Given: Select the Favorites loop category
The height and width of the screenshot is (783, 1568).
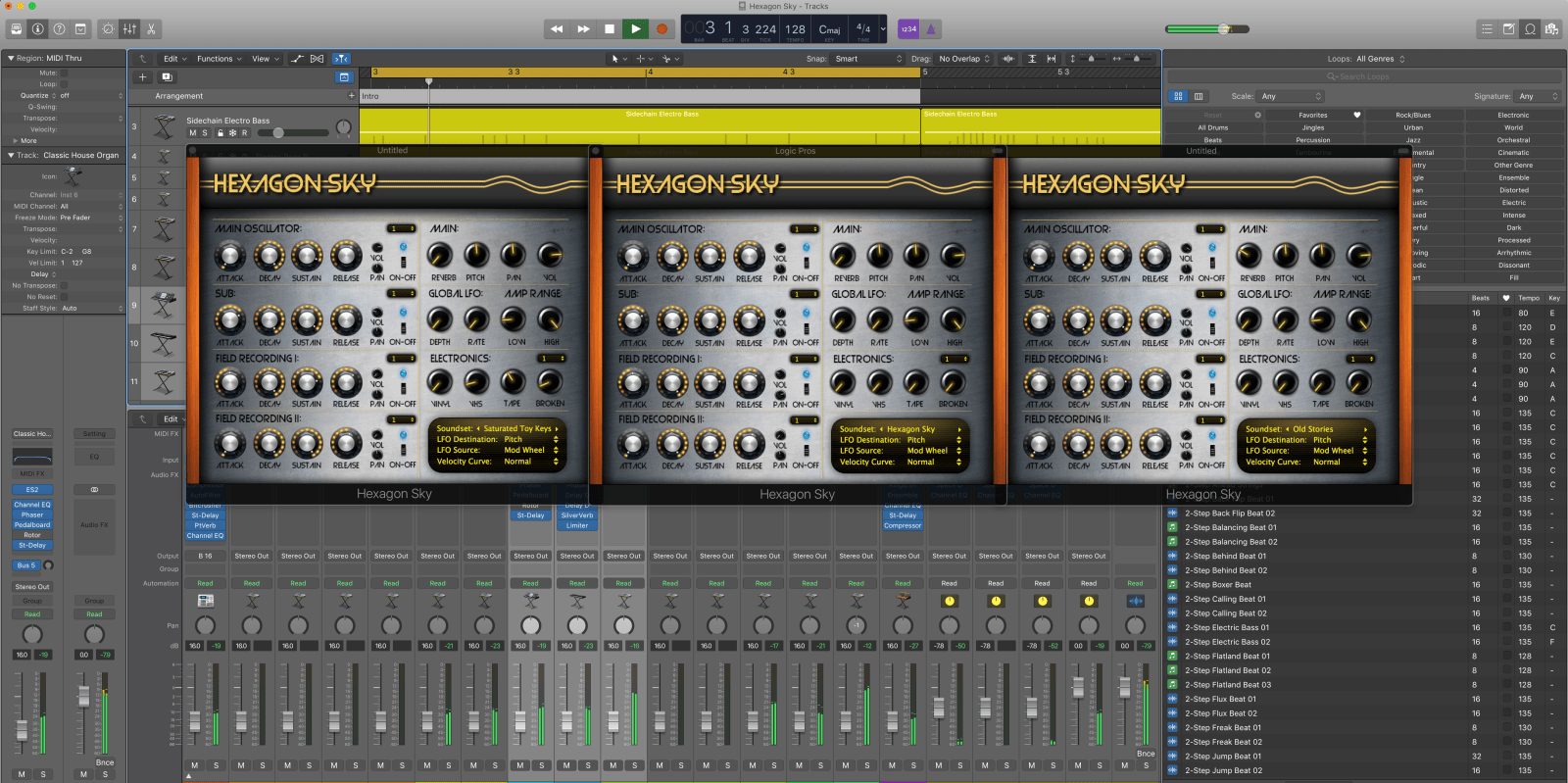Looking at the screenshot, I should tap(1313, 115).
